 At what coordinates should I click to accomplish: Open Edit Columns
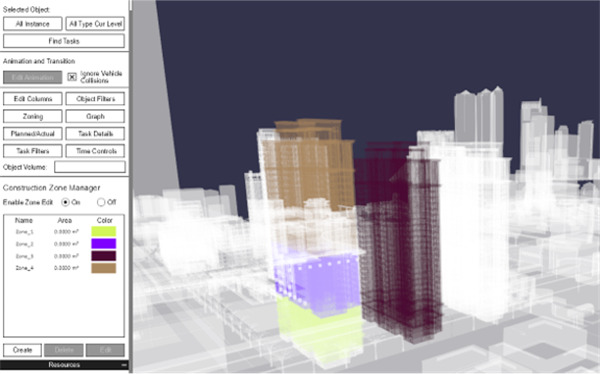tap(33, 99)
